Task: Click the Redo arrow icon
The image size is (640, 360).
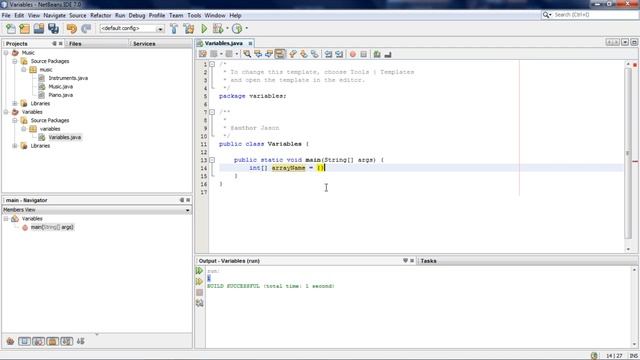Action: click(86, 29)
